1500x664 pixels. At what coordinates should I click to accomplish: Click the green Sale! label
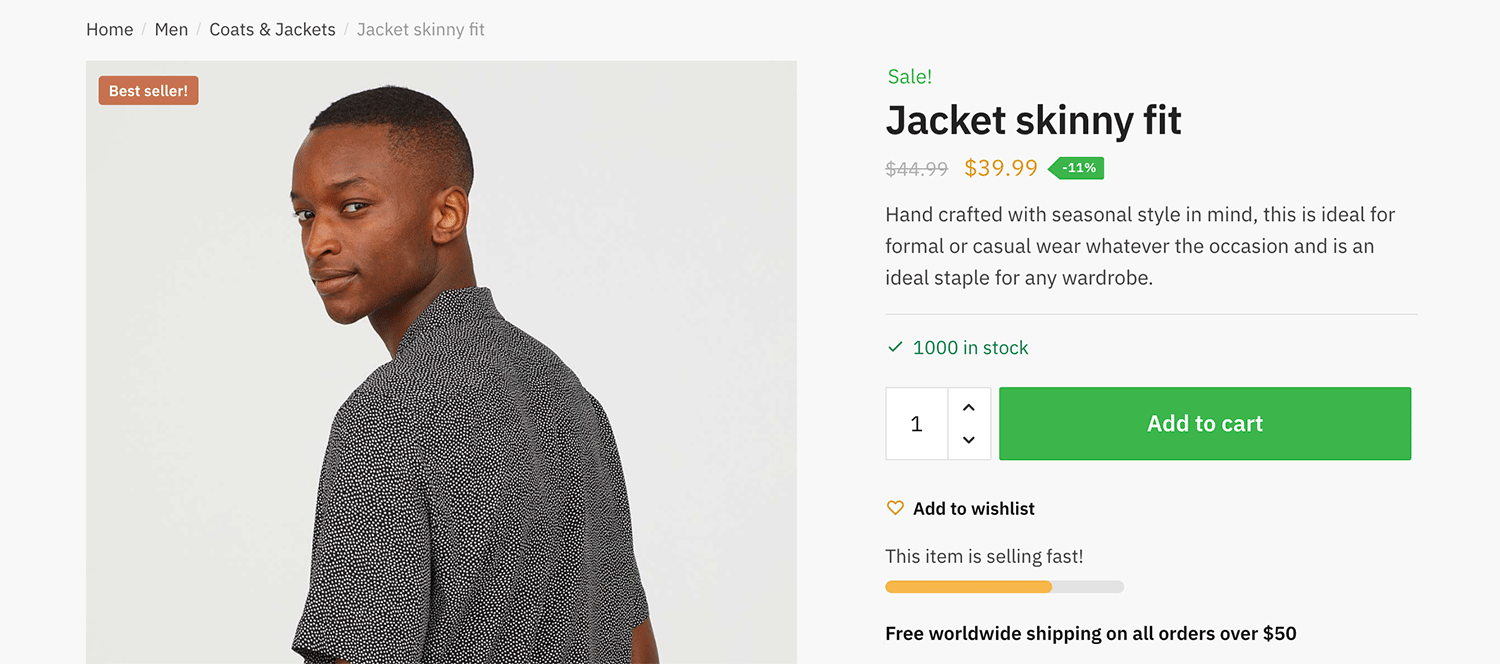click(x=909, y=76)
